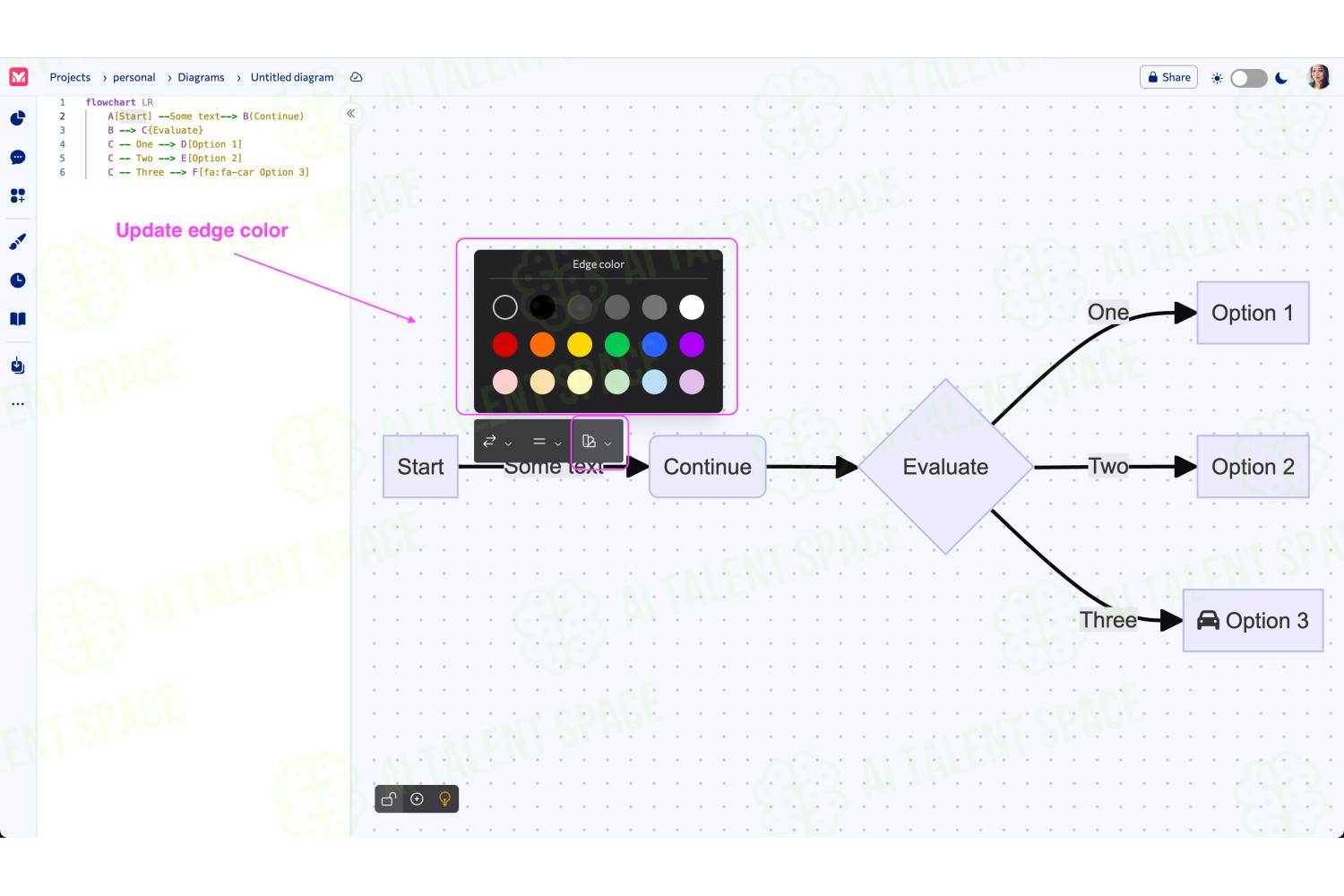Go to Projects breadcrumb
The width and height of the screenshot is (1344, 896).
(70, 77)
